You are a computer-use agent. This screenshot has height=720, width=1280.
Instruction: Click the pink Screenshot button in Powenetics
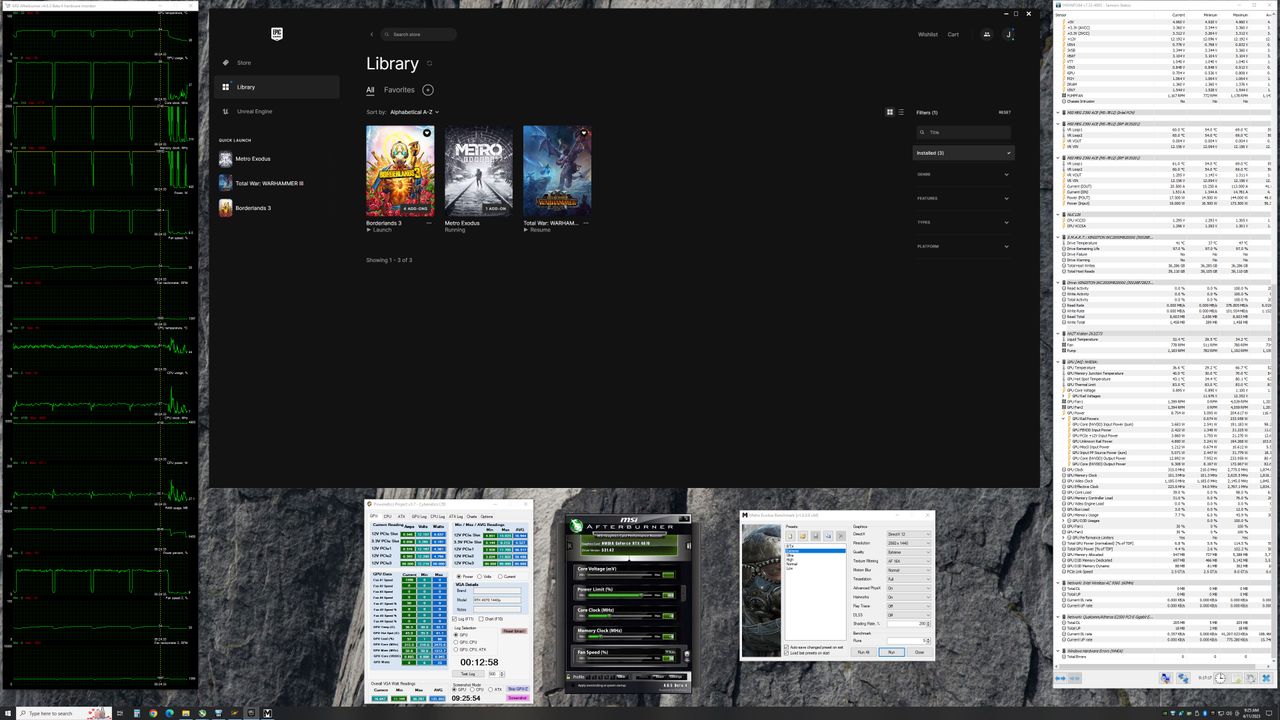(517, 698)
